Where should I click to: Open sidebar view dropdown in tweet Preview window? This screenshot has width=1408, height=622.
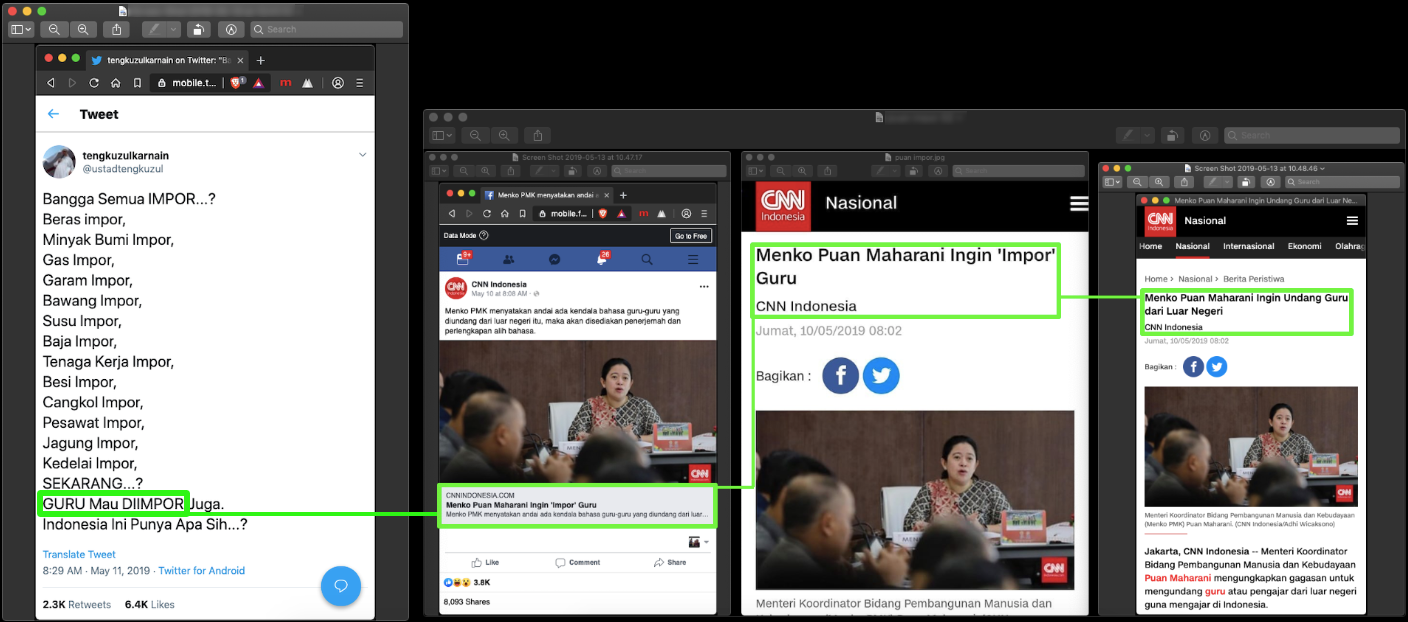[21, 29]
